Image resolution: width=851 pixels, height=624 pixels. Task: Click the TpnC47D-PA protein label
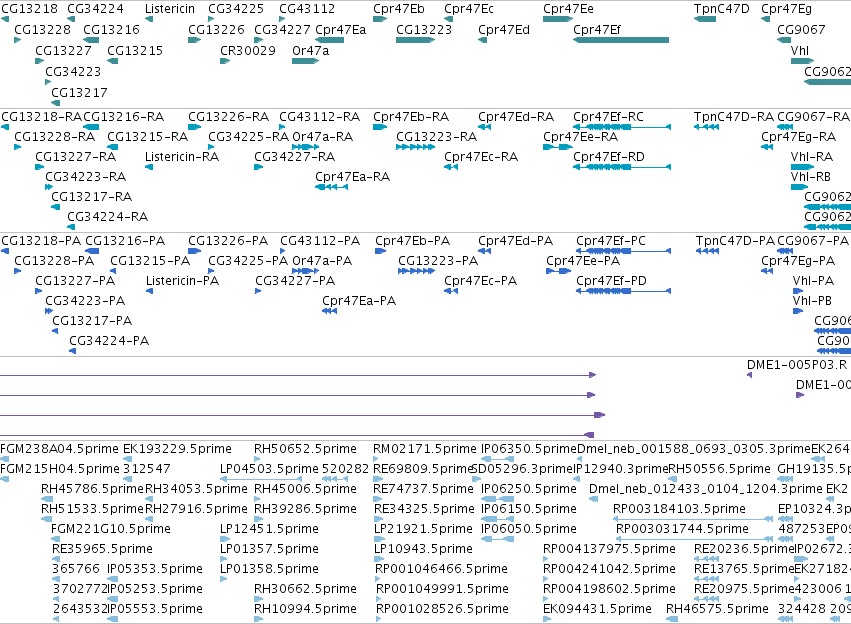(735, 241)
